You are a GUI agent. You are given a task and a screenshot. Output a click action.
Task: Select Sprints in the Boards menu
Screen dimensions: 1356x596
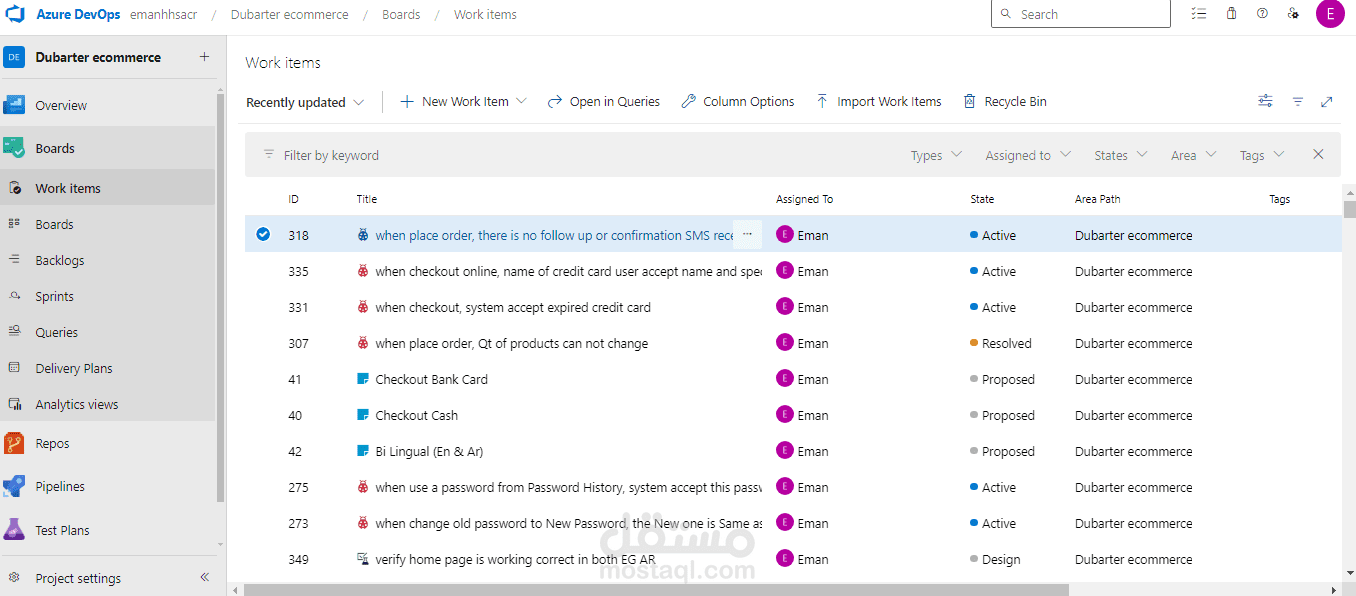pos(54,296)
